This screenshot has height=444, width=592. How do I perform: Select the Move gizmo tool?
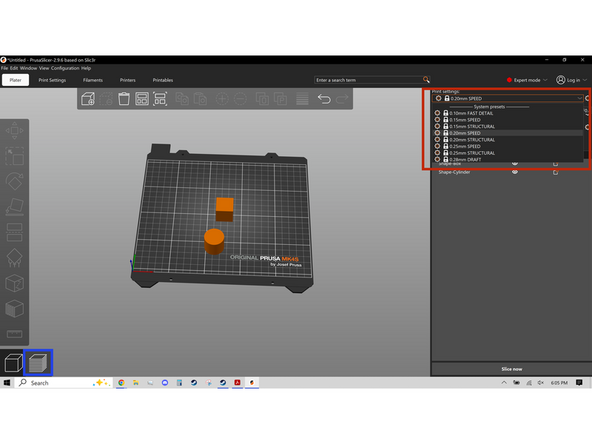14,131
